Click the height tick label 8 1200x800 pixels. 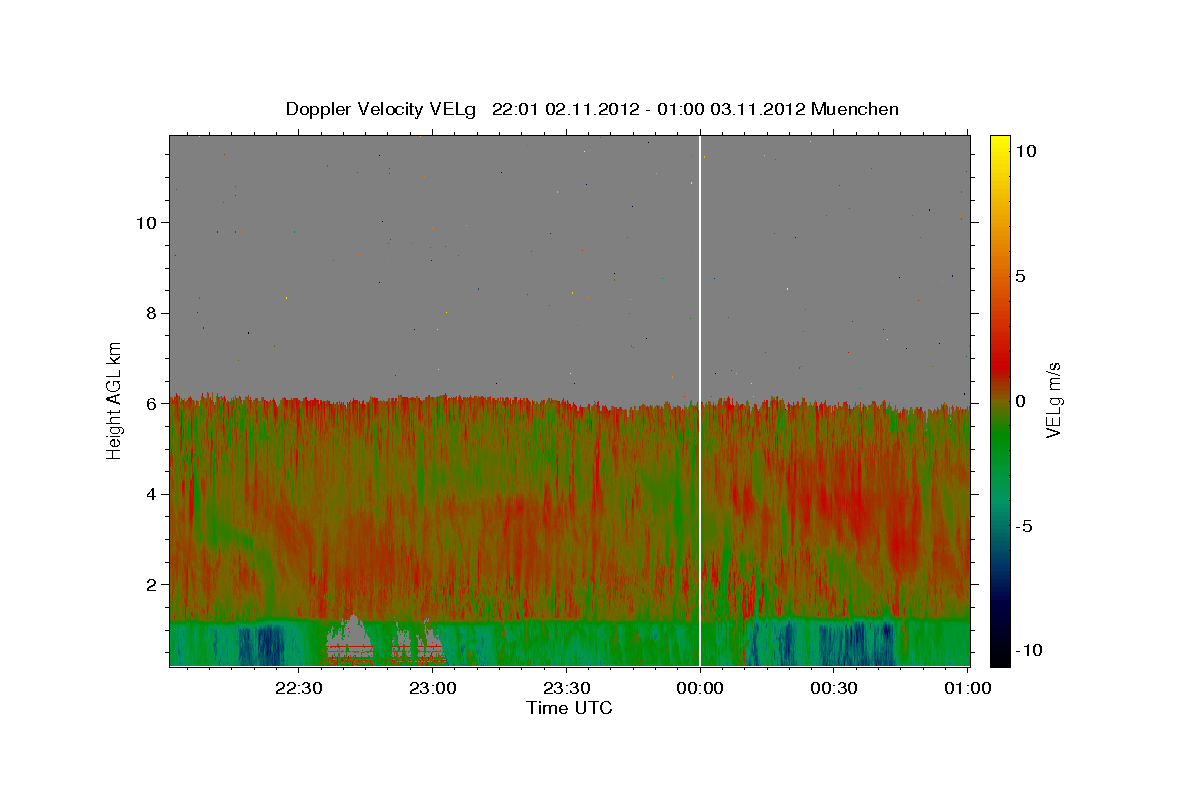click(151, 313)
